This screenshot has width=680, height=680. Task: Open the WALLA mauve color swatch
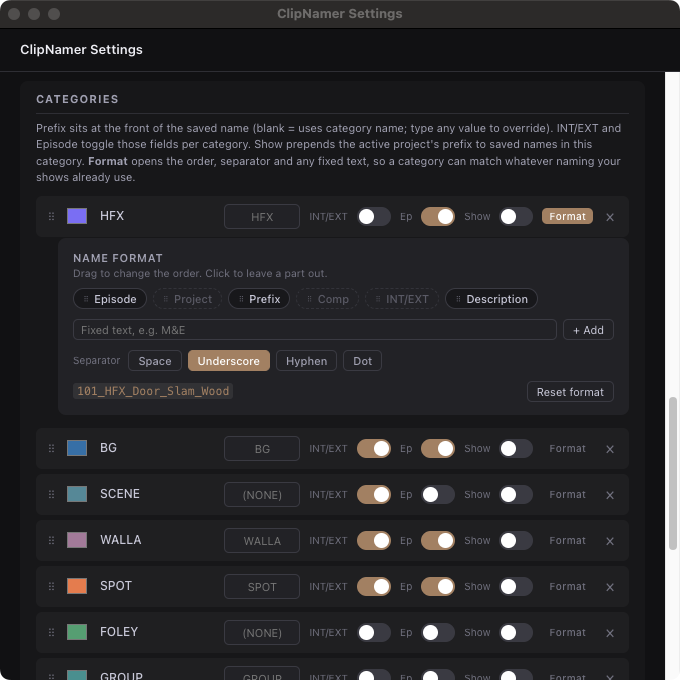pyautogui.click(x=77, y=540)
